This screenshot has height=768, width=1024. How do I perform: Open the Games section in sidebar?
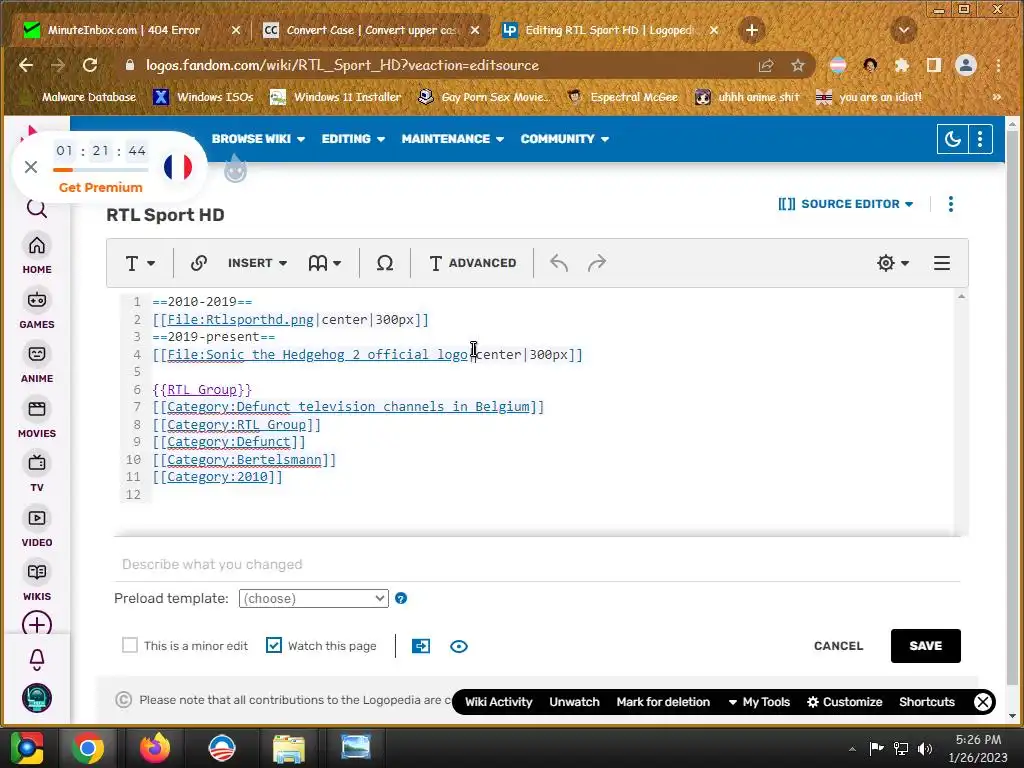click(37, 310)
